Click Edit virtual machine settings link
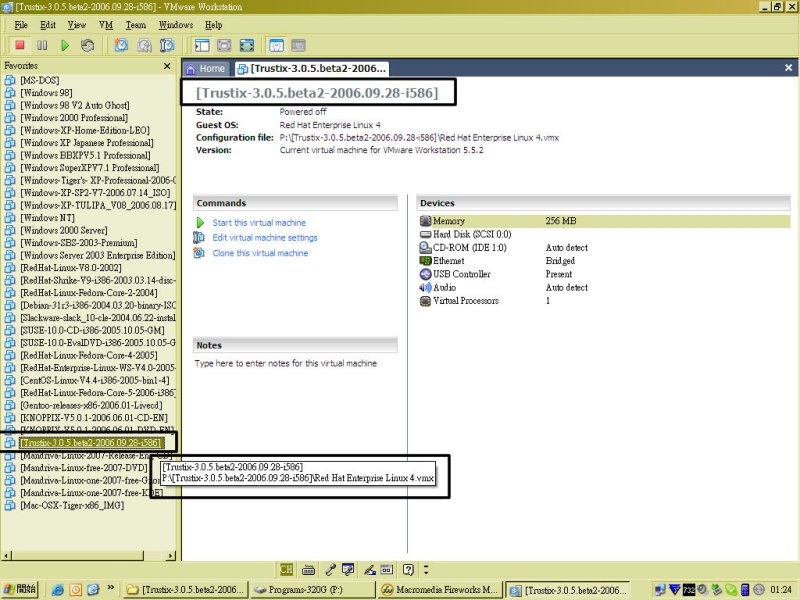This screenshot has height=600, width=800. (265, 238)
